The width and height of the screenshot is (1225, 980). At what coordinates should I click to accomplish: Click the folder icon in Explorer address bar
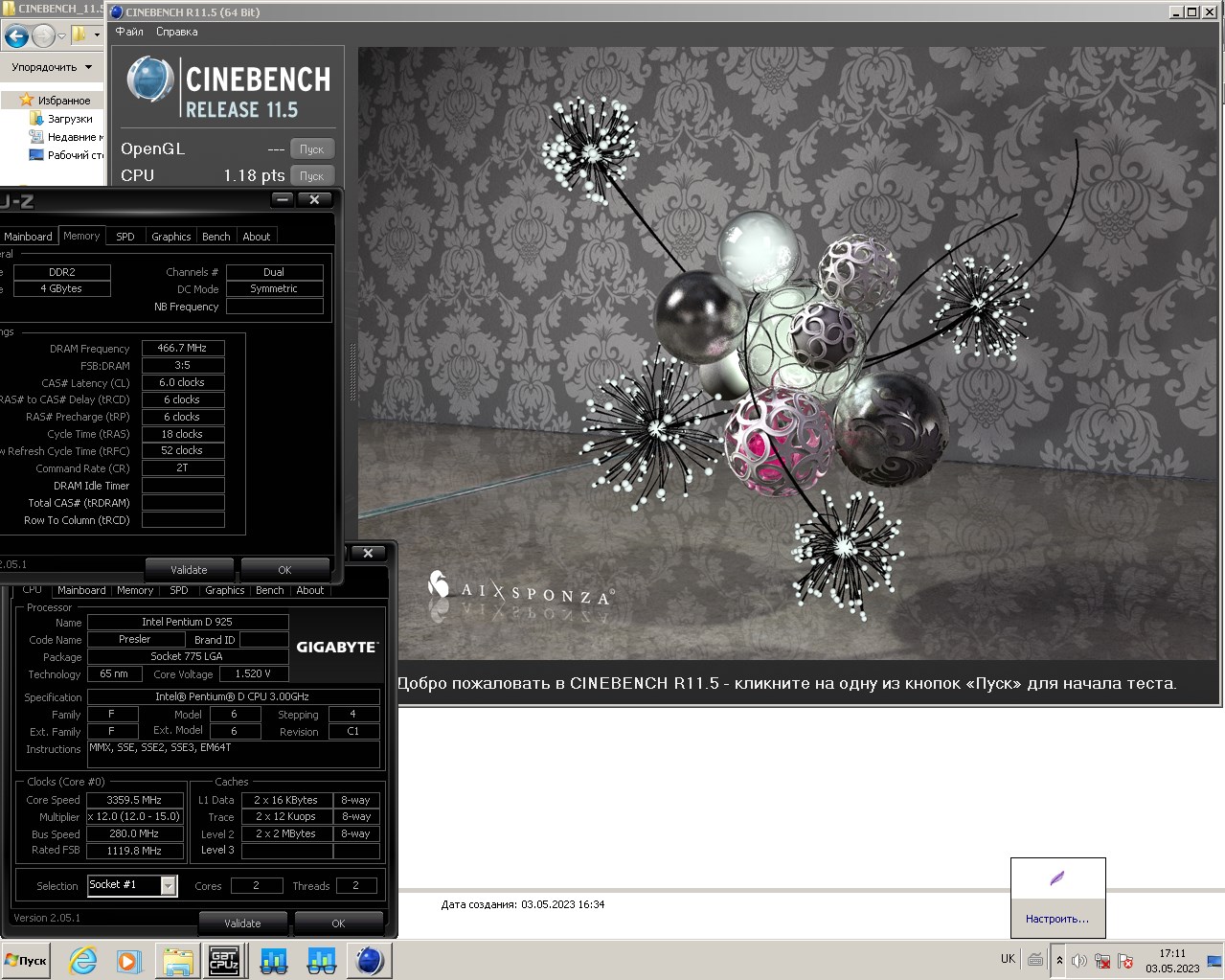(x=79, y=35)
